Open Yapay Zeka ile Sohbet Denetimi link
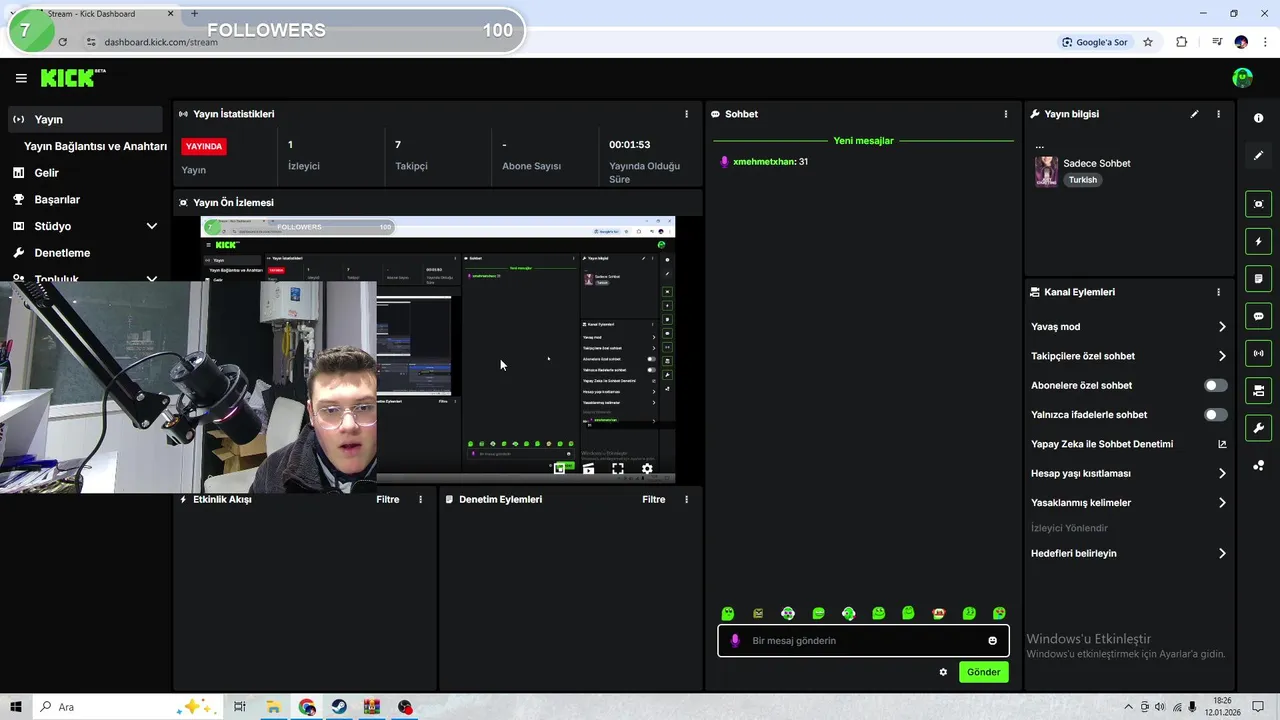This screenshot has width=1280, height=720. coord(1129,444)
